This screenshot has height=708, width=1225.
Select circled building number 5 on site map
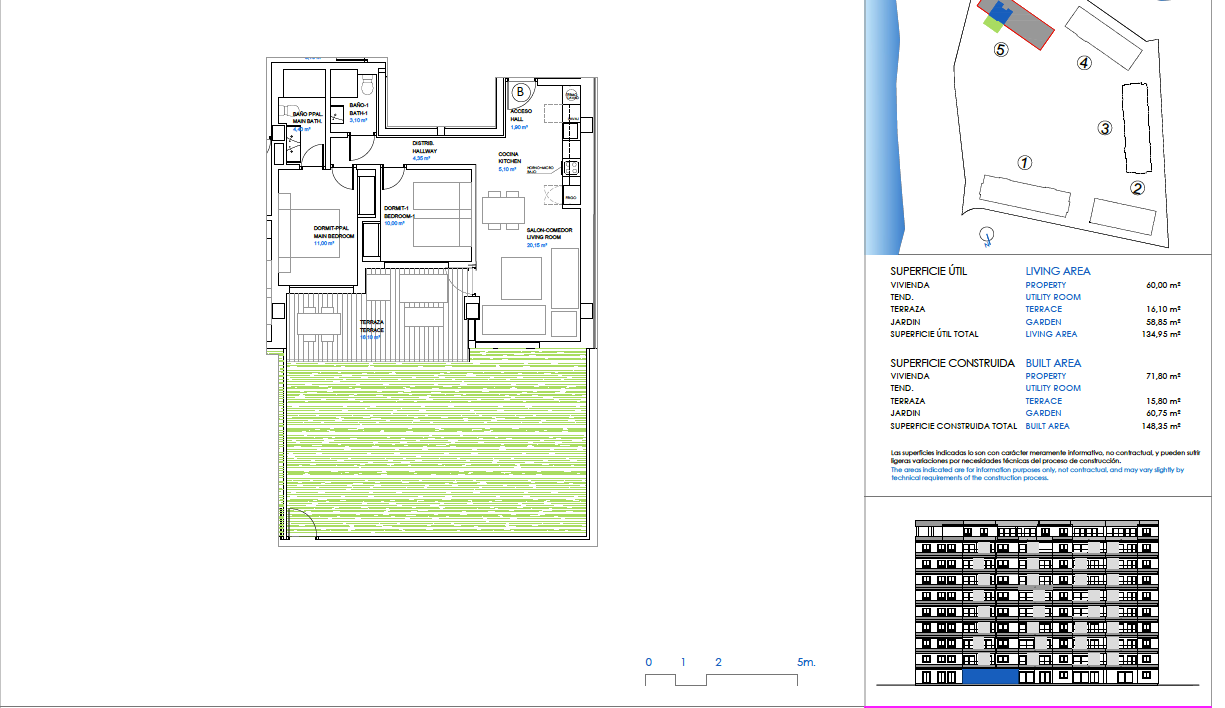(1000, 49)
